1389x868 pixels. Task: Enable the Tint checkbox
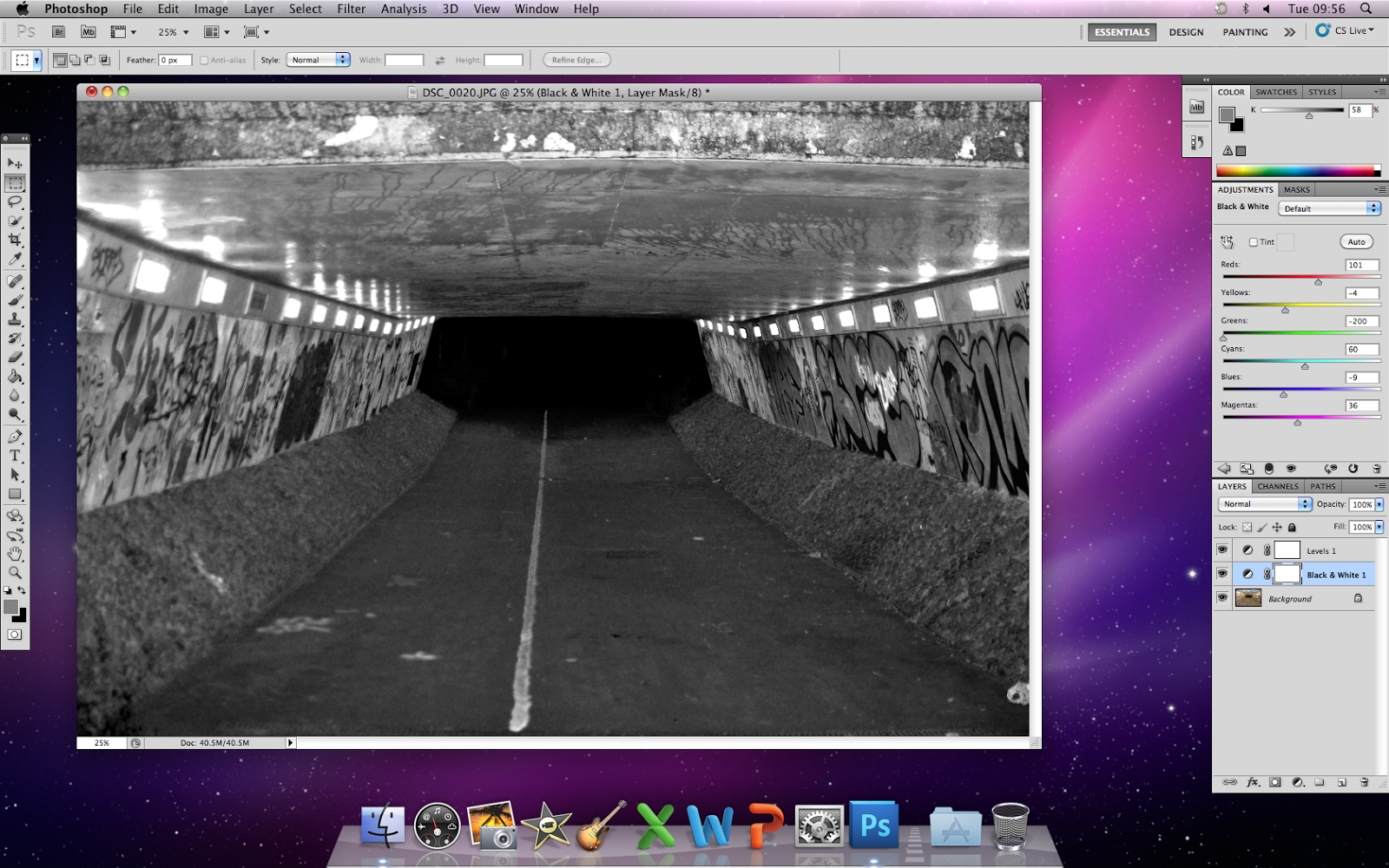coord(1254,242)
